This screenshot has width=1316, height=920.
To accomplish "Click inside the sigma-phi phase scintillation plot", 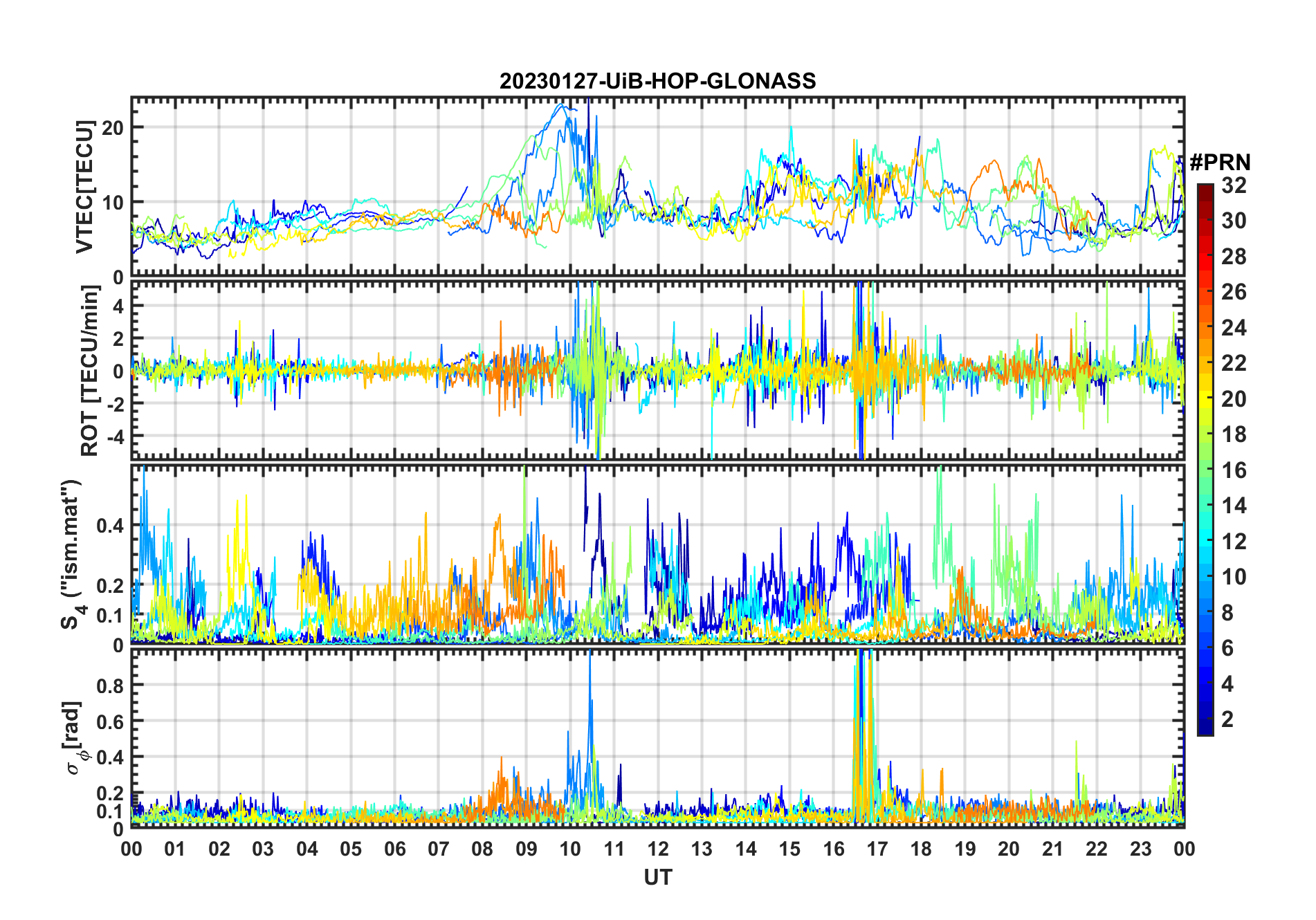I will coord(657,738).
